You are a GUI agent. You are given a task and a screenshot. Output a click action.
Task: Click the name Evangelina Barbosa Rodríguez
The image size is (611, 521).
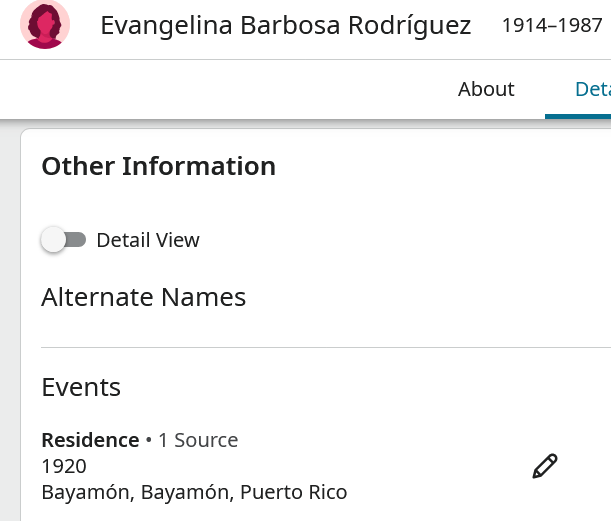coord(285,26)
